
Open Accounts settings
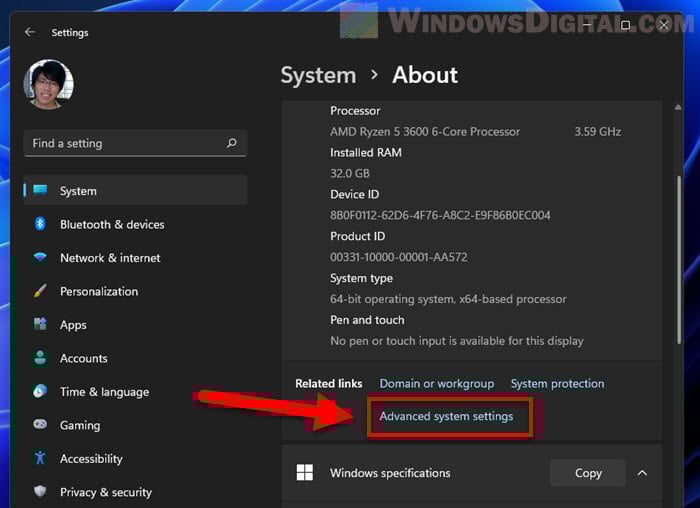tap(83, 358)
